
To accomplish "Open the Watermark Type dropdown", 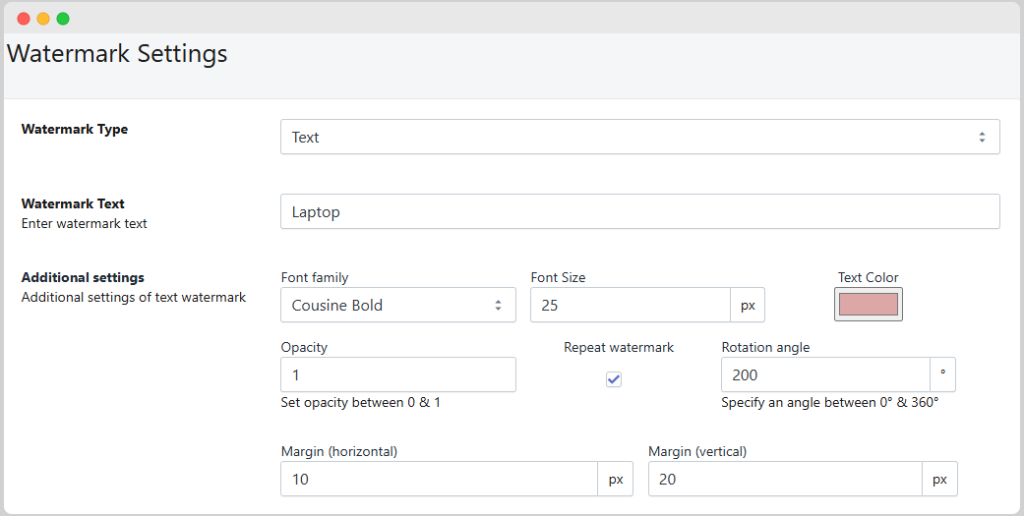I will point(639,137).
